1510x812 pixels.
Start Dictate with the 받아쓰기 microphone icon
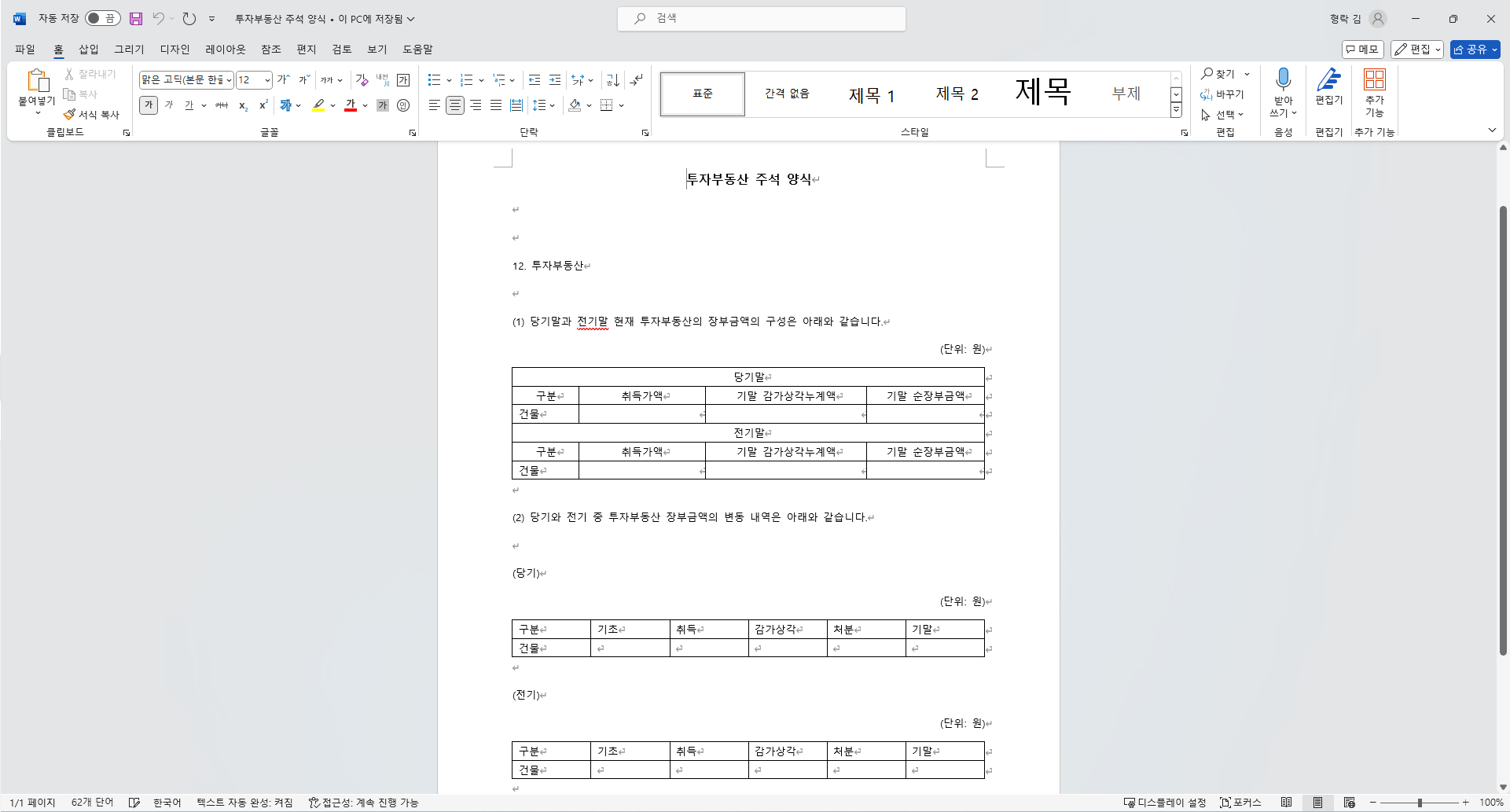click(1283, 86)
